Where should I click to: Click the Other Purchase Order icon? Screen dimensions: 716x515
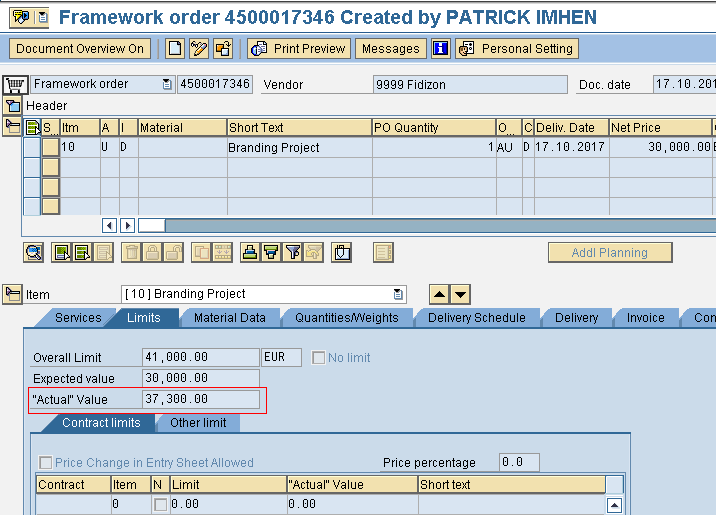223,48
